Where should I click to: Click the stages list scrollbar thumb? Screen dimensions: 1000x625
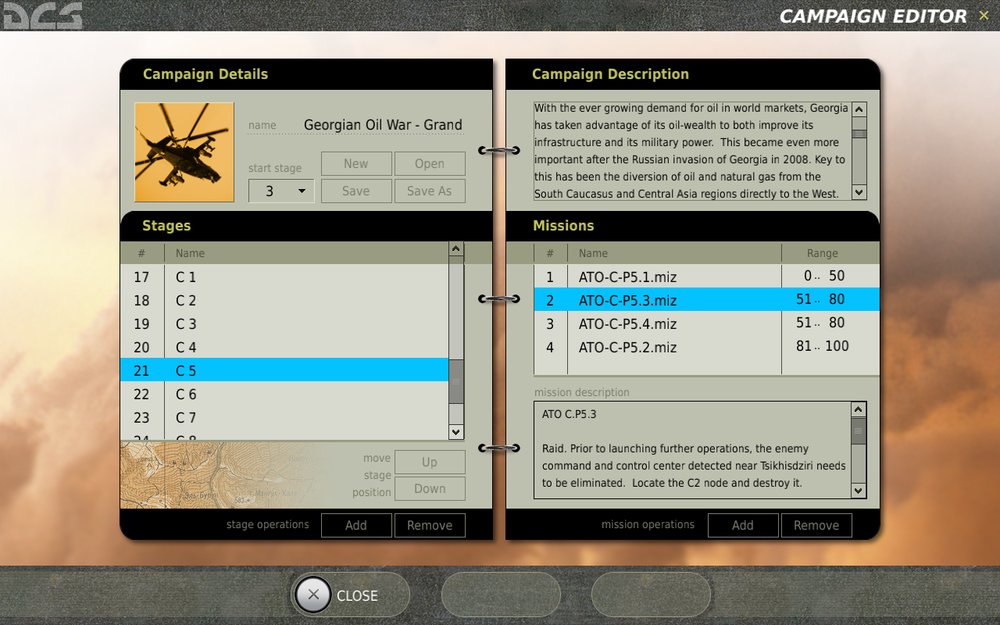coord(456,381)
